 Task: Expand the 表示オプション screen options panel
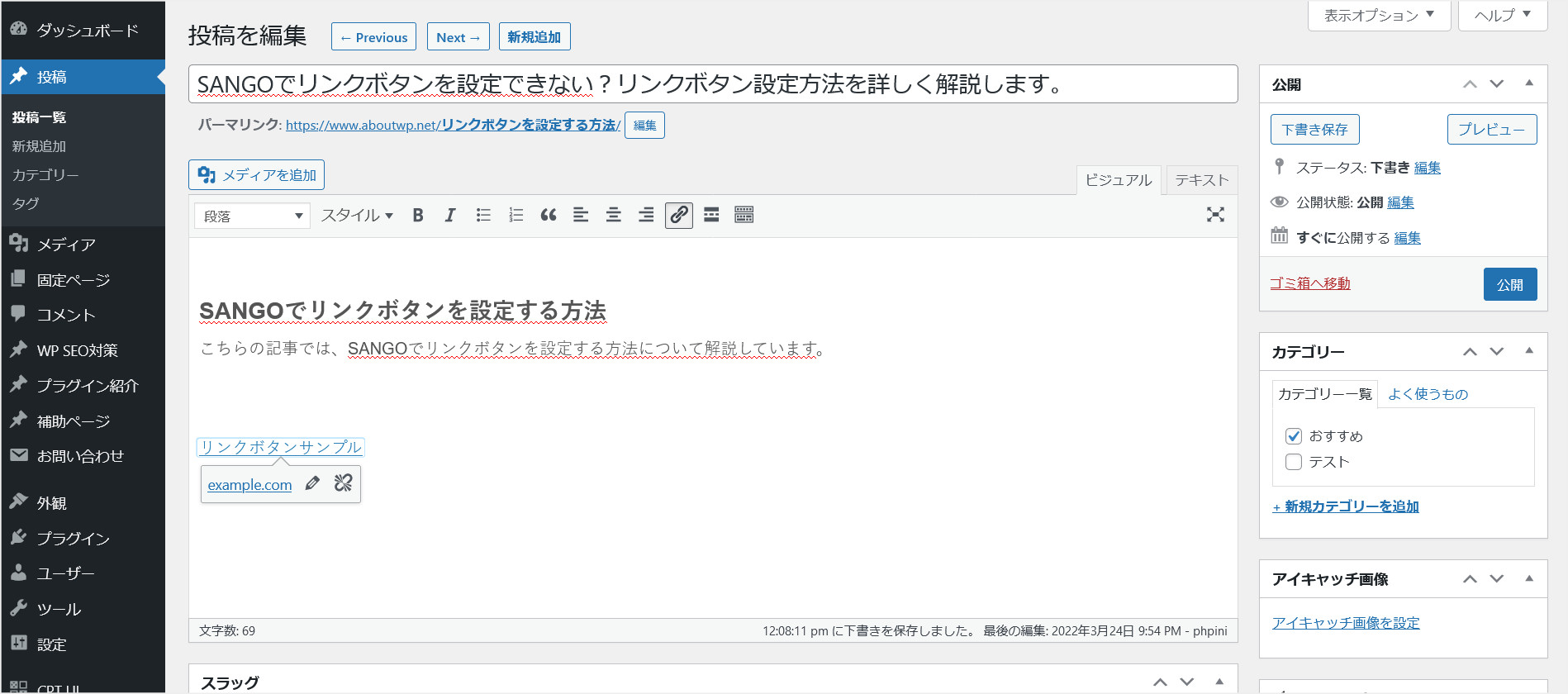pyautogui.click(x=1379, y=15)
